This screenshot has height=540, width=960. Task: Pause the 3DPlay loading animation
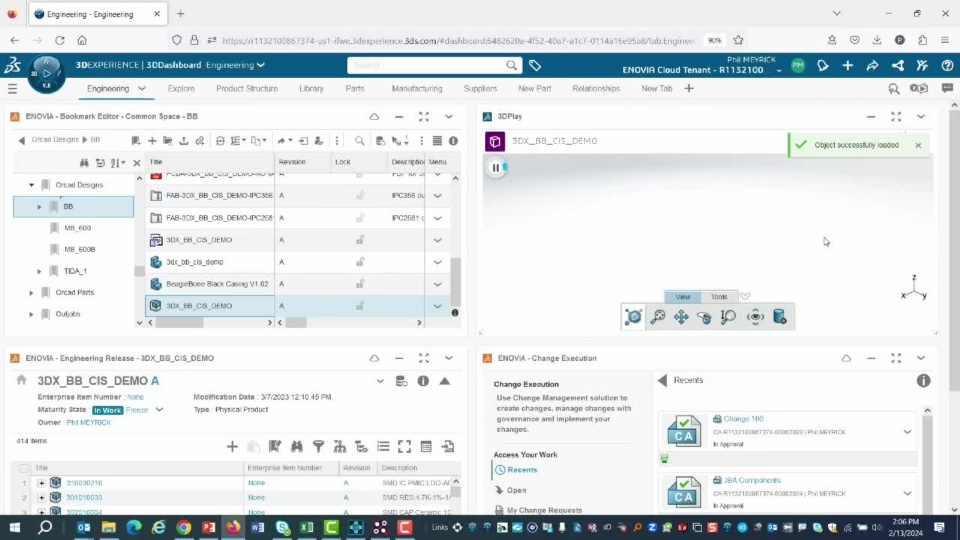496,168
